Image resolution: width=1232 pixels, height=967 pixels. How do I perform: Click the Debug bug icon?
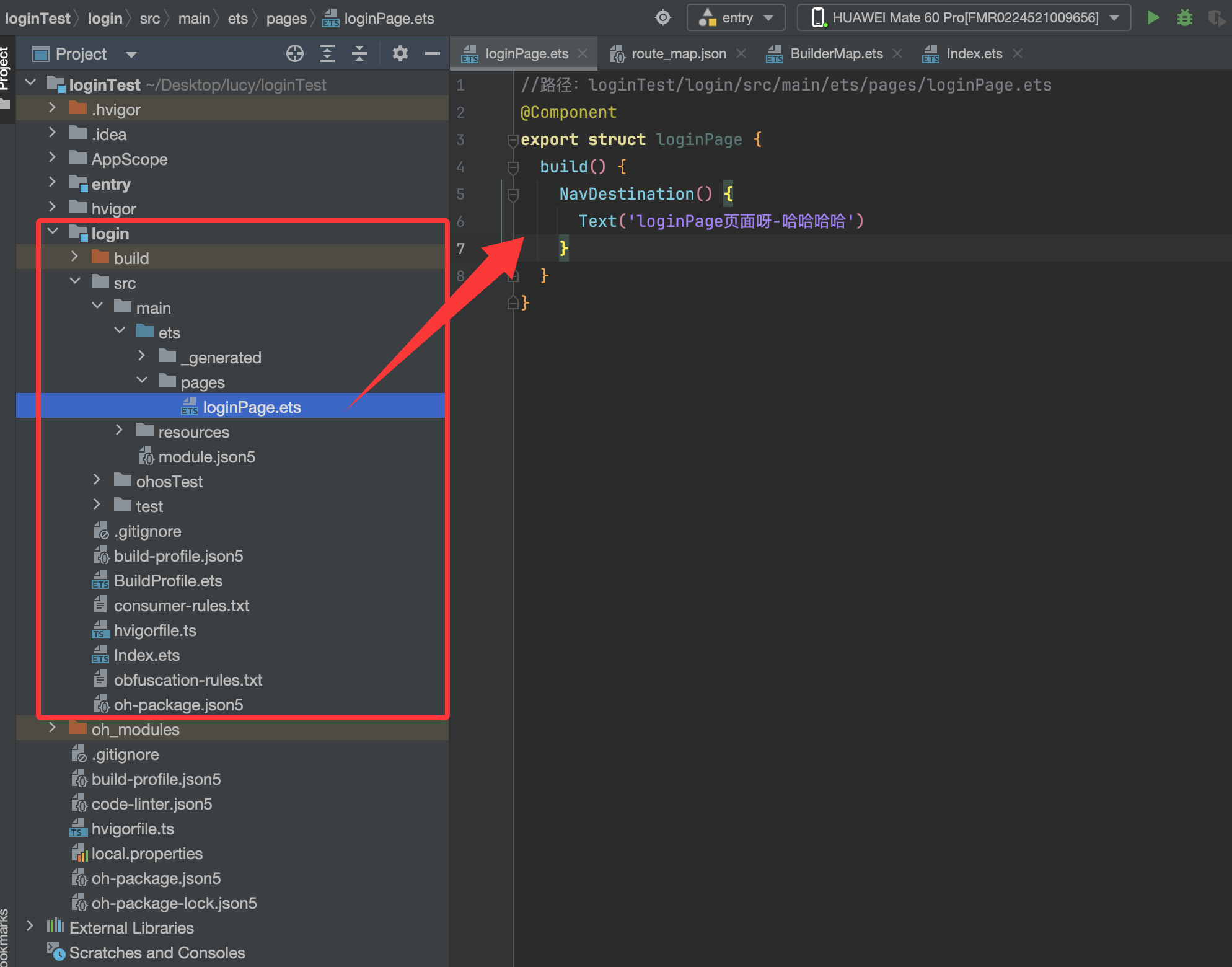coord(1184,17)
